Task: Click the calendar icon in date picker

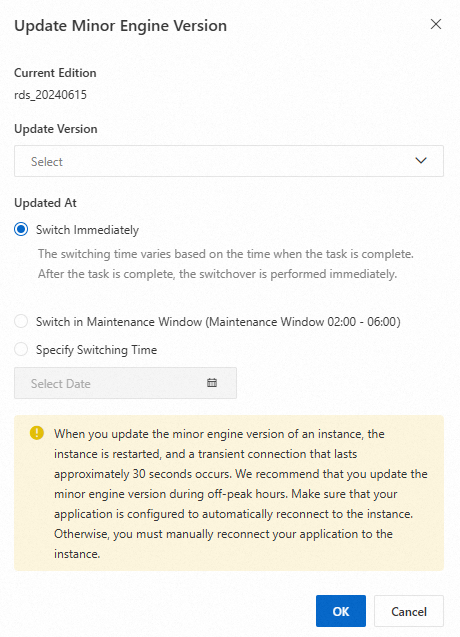Action: pos(212,383)
